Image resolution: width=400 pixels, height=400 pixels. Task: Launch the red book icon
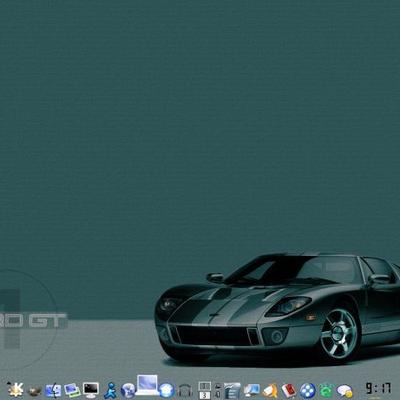289,390
